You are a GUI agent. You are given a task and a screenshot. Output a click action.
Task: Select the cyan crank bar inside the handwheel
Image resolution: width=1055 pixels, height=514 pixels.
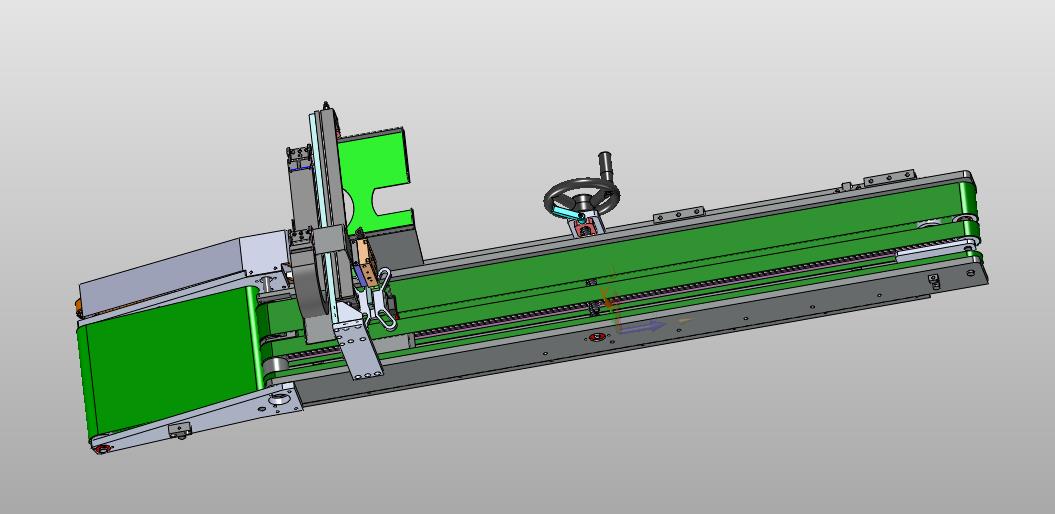569,213
